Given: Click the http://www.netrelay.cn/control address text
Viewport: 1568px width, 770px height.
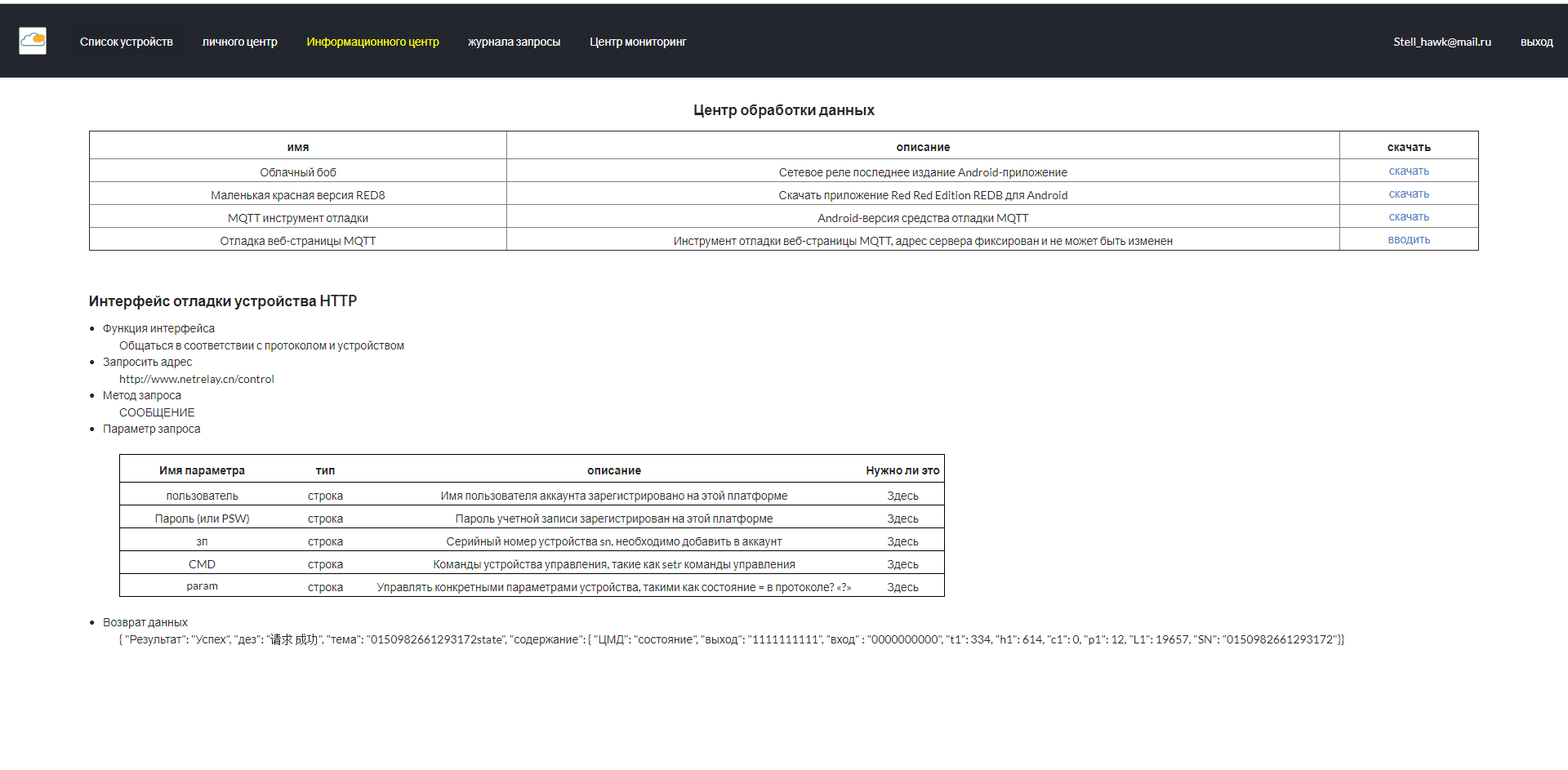Looking at the screenshot, I should pos(197,379).
